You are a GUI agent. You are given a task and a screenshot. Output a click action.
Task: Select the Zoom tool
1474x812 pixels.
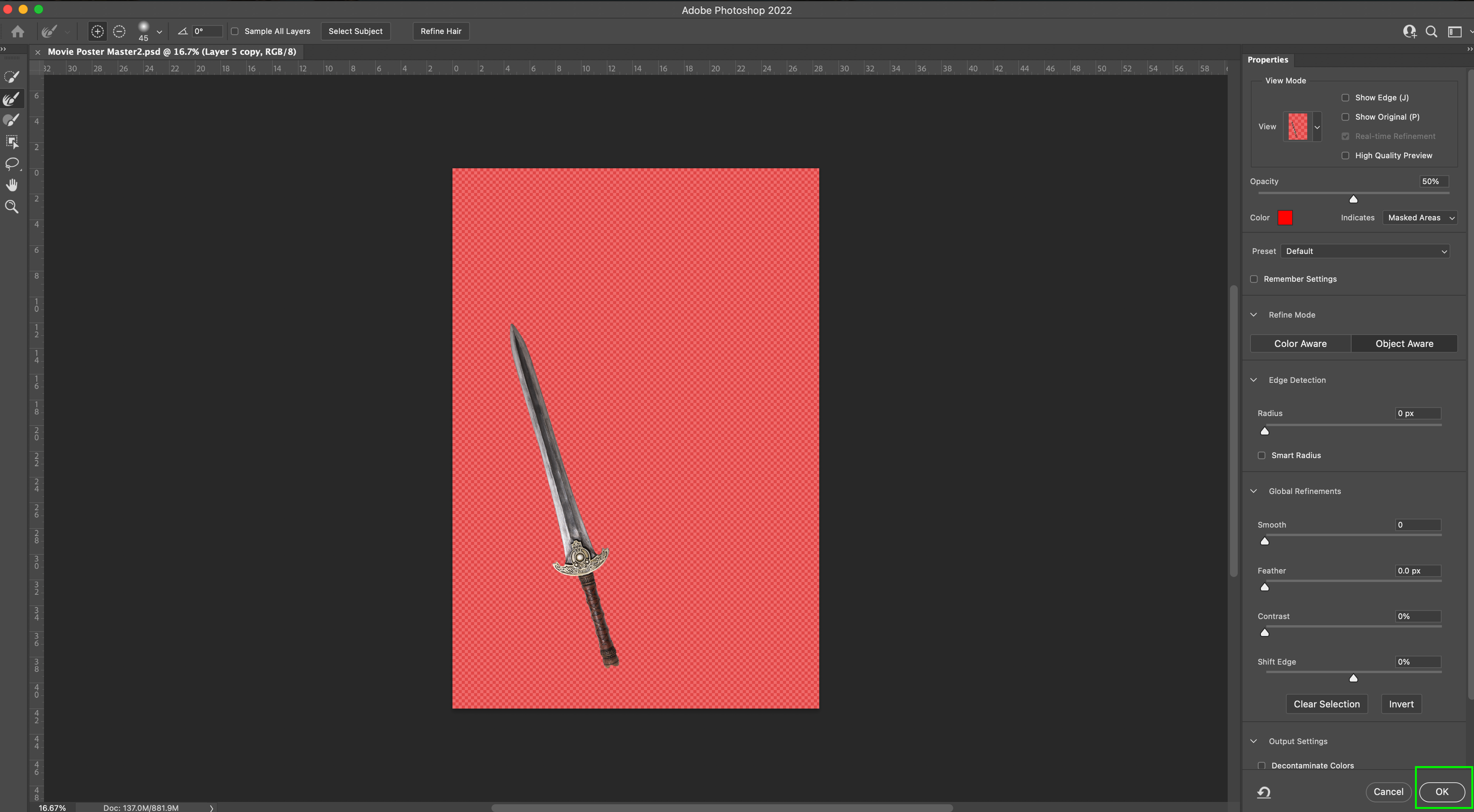[x=12, y=206]
